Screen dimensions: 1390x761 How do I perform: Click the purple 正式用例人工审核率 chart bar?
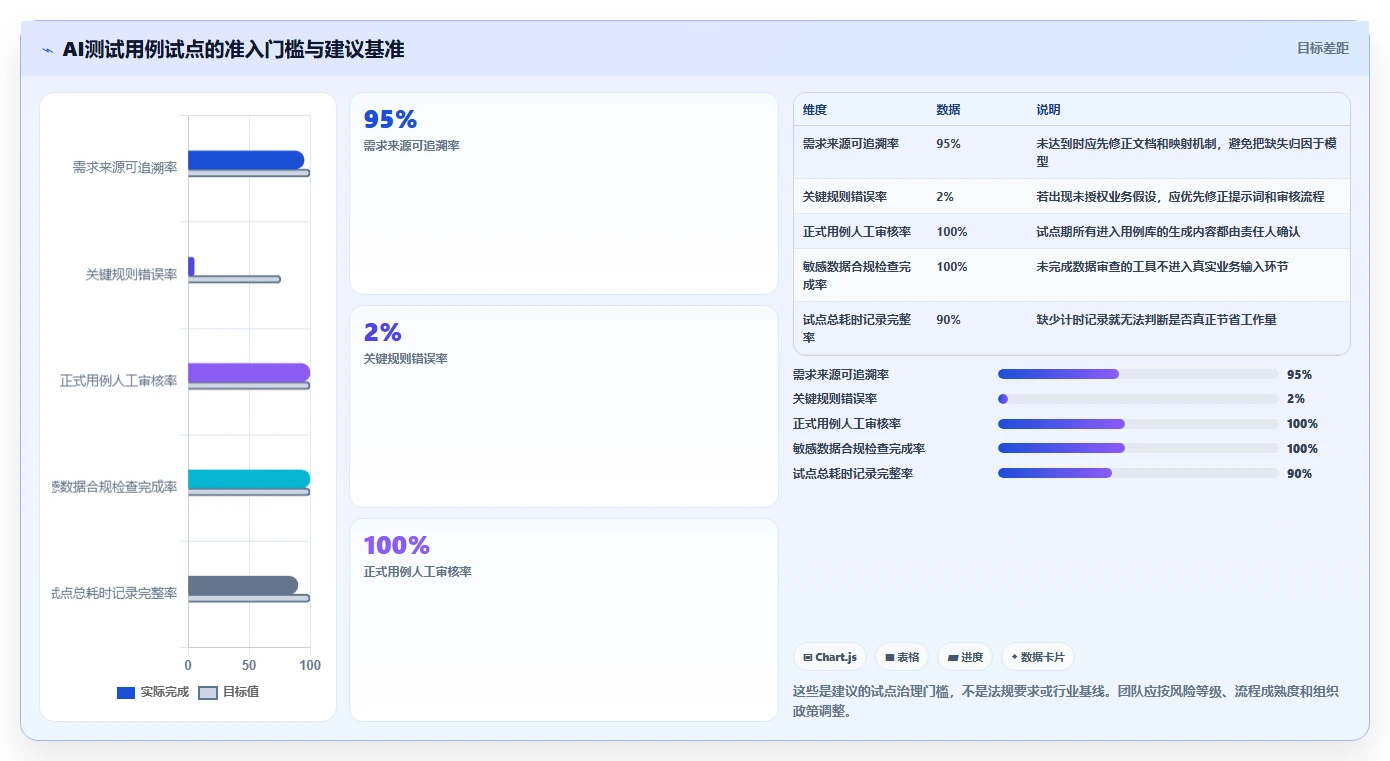click(x=249, y=373)
